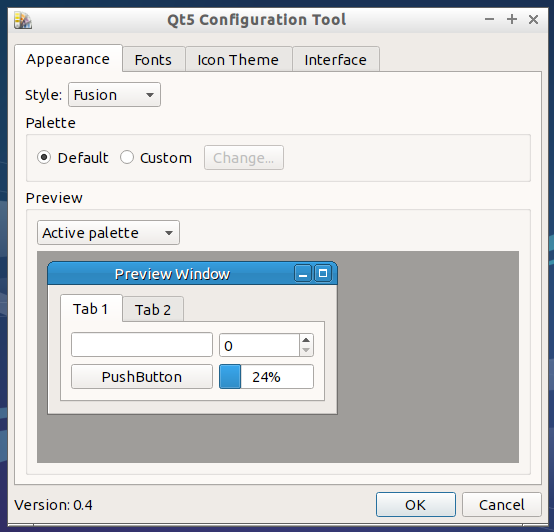This screenshot has height=532, width=554.
Task: Maximize the Qt5 Configuration Tool window
Action: 512,19
